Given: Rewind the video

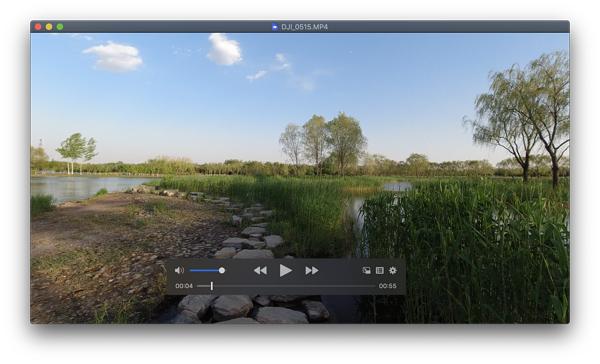Looking at the screenshot, I should 260,271.
